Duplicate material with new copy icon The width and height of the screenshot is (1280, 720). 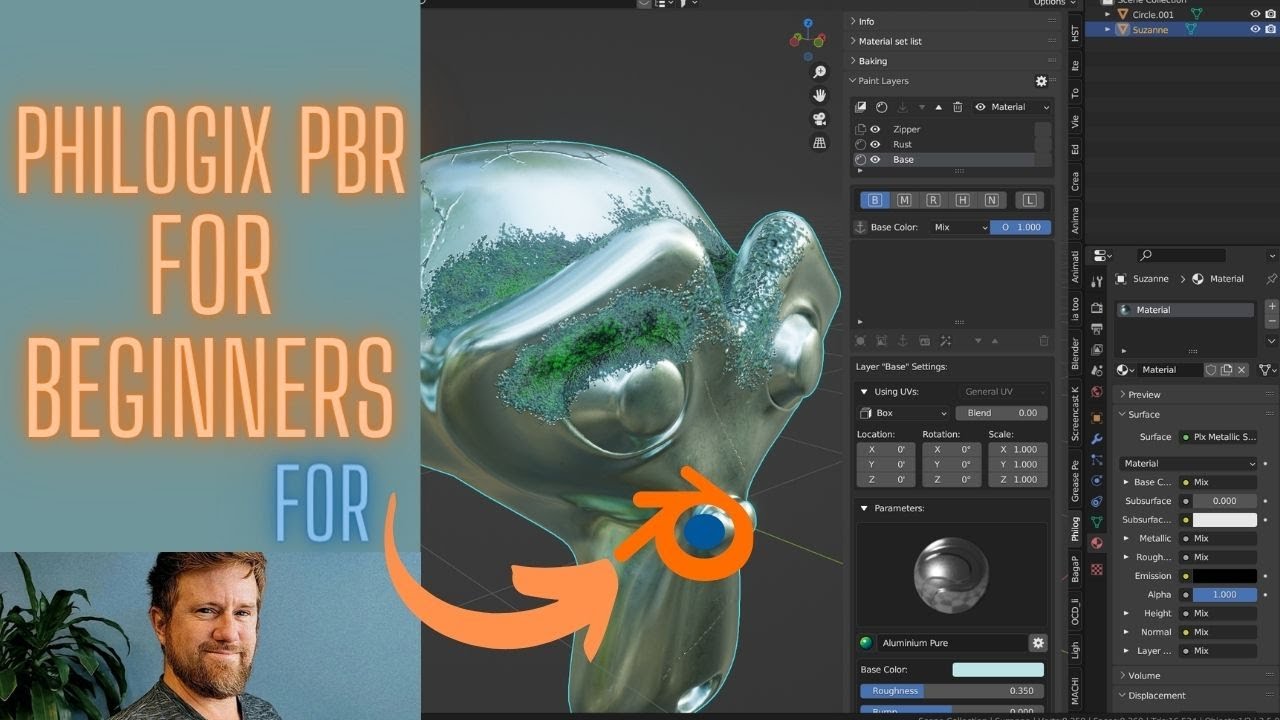click(x=1226, y=370)
